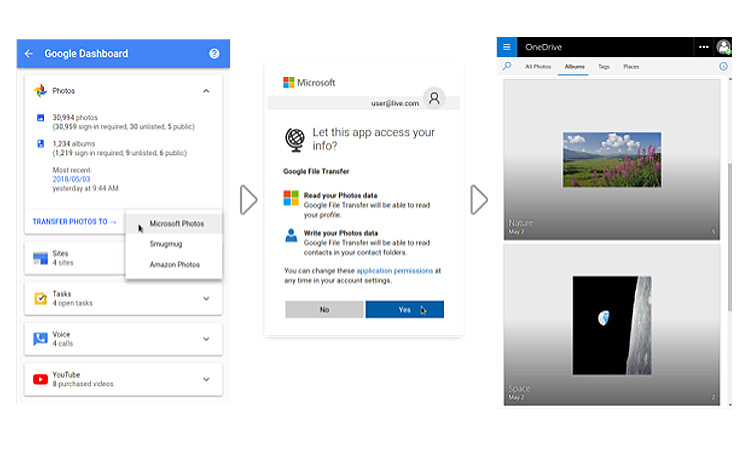Switch to the Places tab in OneDrive

pyautogui.click(x=631, y=67)
